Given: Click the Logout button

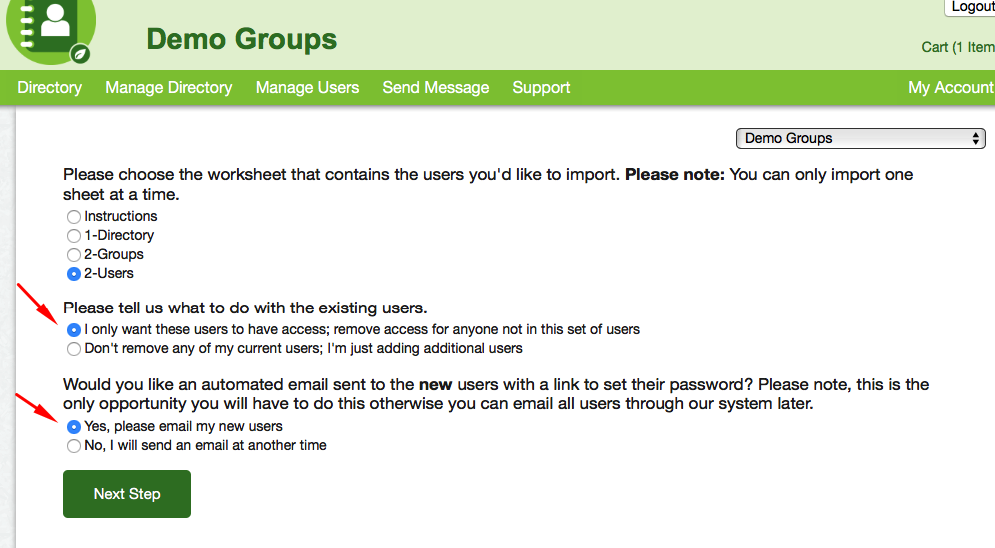Looking at the screenshot, I should point(971,7).
